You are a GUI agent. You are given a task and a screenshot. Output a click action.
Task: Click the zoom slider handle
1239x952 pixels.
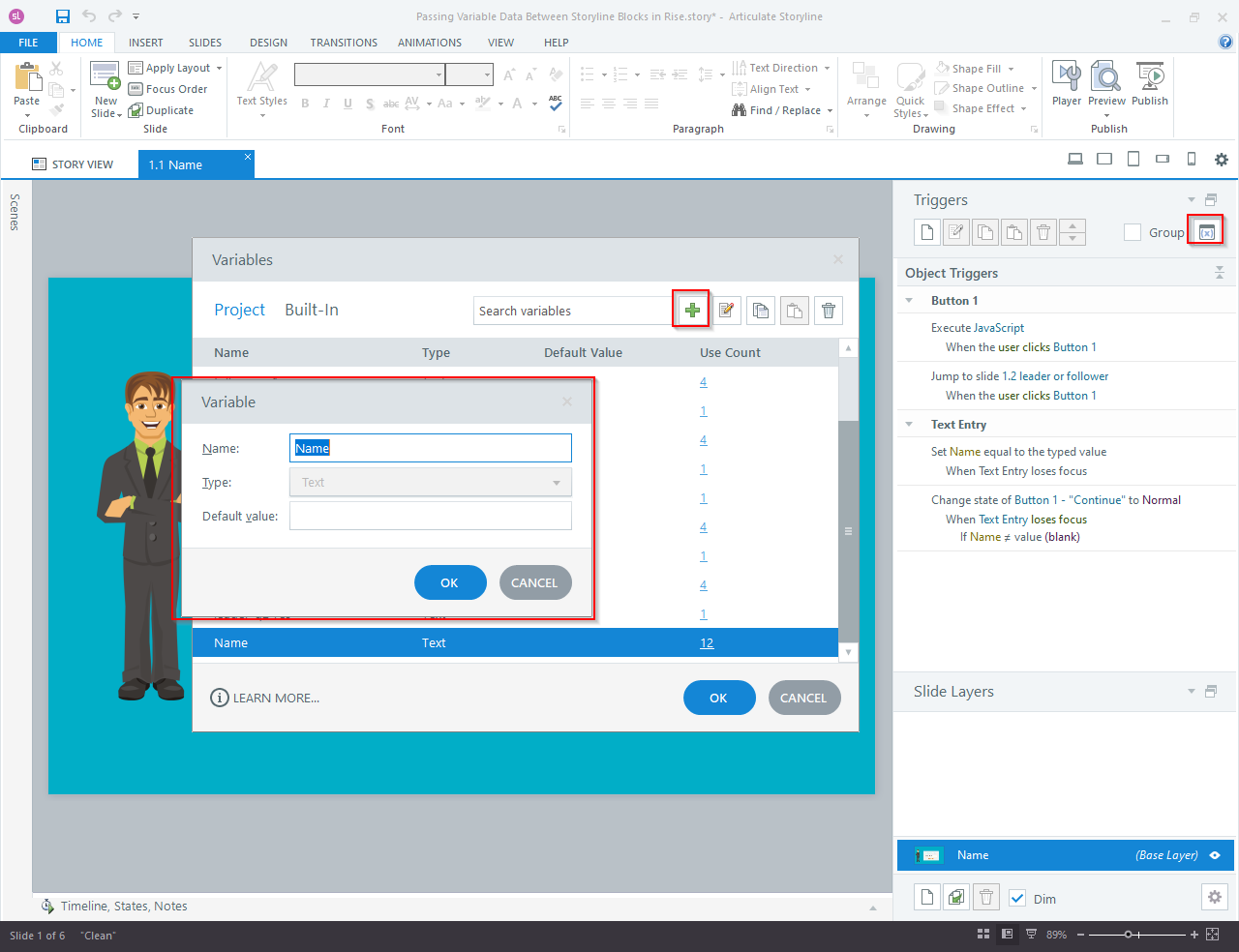pyautogui.click(x=1129, y=935)
